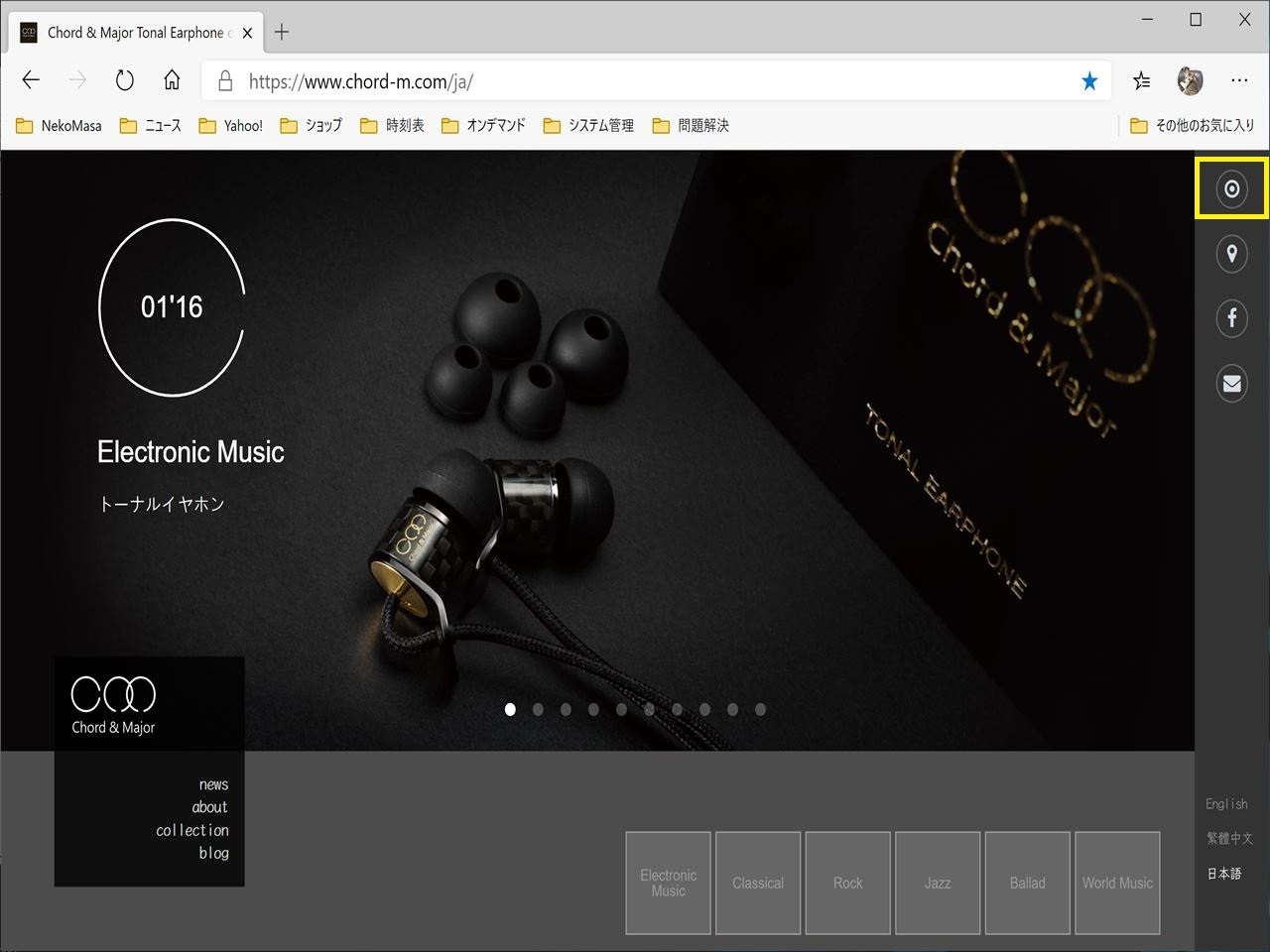The image size is (1270, 952).
Task: Open the オンデマンド bookmark folder
Action: click(483, 126)
